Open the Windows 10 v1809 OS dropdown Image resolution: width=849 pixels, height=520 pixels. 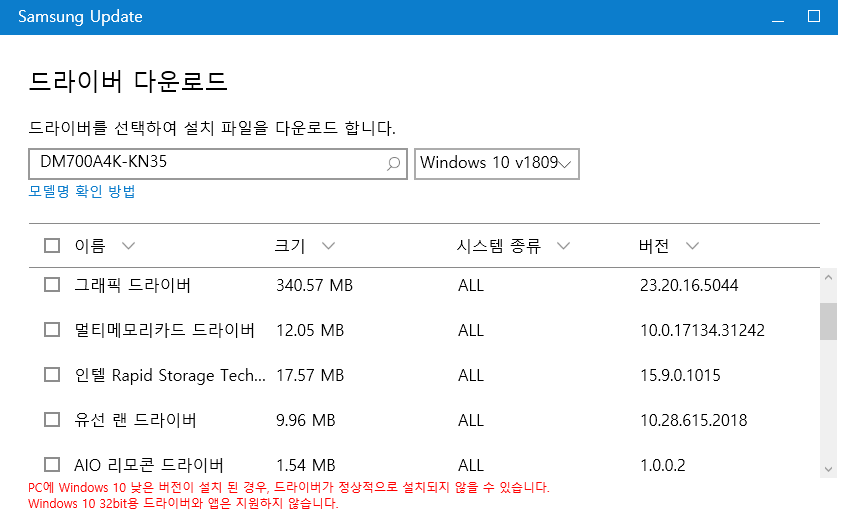pyautogui.click(x=497, y=164)
